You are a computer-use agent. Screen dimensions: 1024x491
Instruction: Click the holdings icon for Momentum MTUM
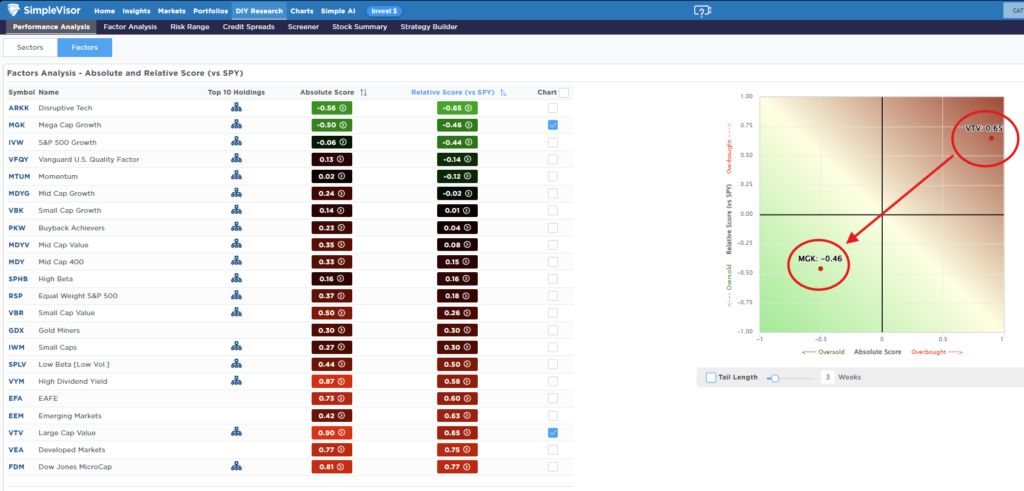[x=237, y=176]
